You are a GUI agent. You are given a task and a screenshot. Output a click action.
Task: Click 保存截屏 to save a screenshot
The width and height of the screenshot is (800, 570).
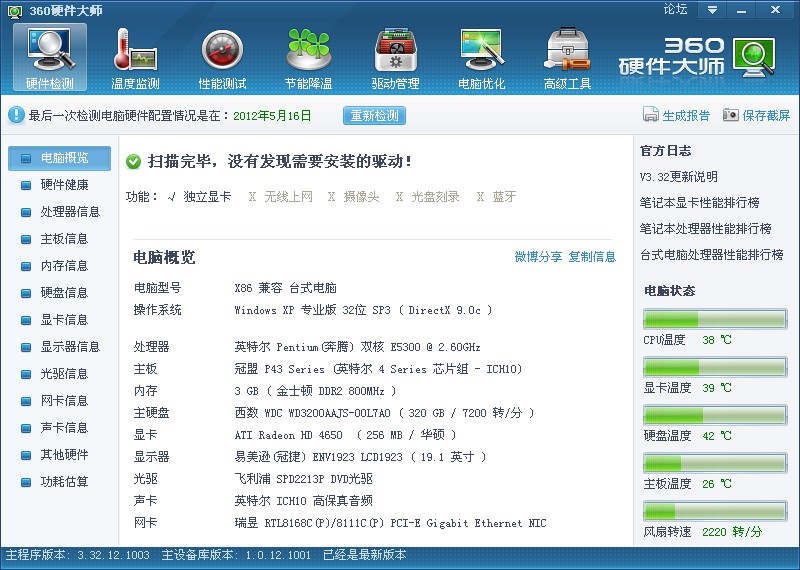[x=766, y=116]
